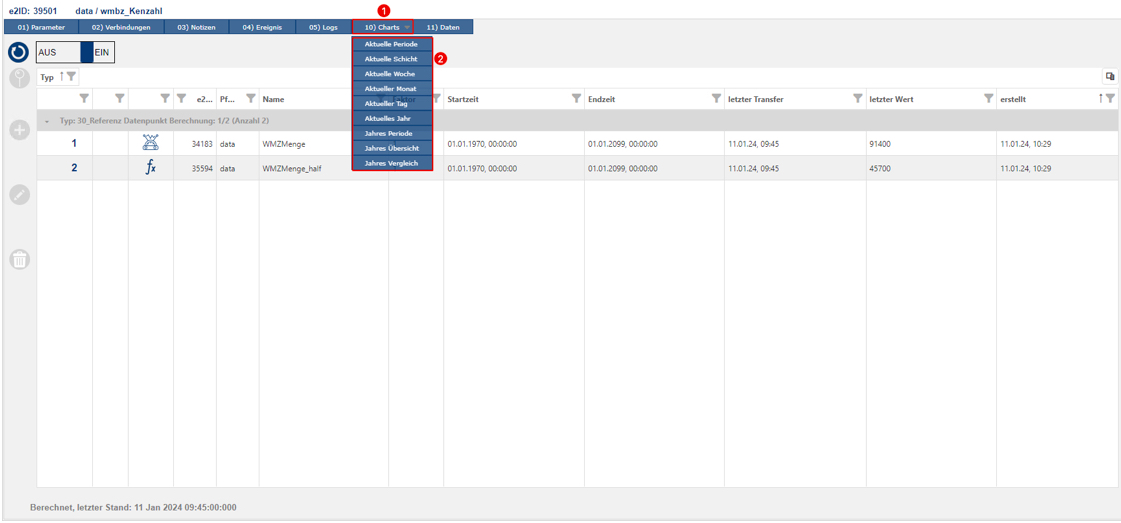Click the fx formula icon in the WMZMenge_half row

[151, 169]
